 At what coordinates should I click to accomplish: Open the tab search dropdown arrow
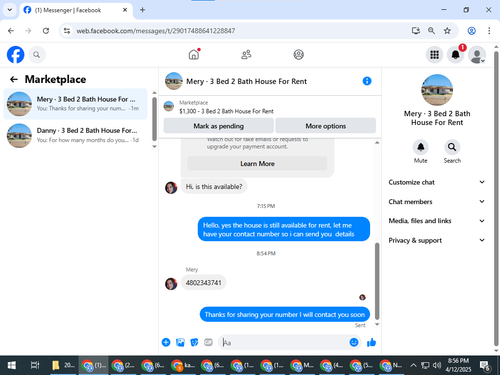point(10,10)
